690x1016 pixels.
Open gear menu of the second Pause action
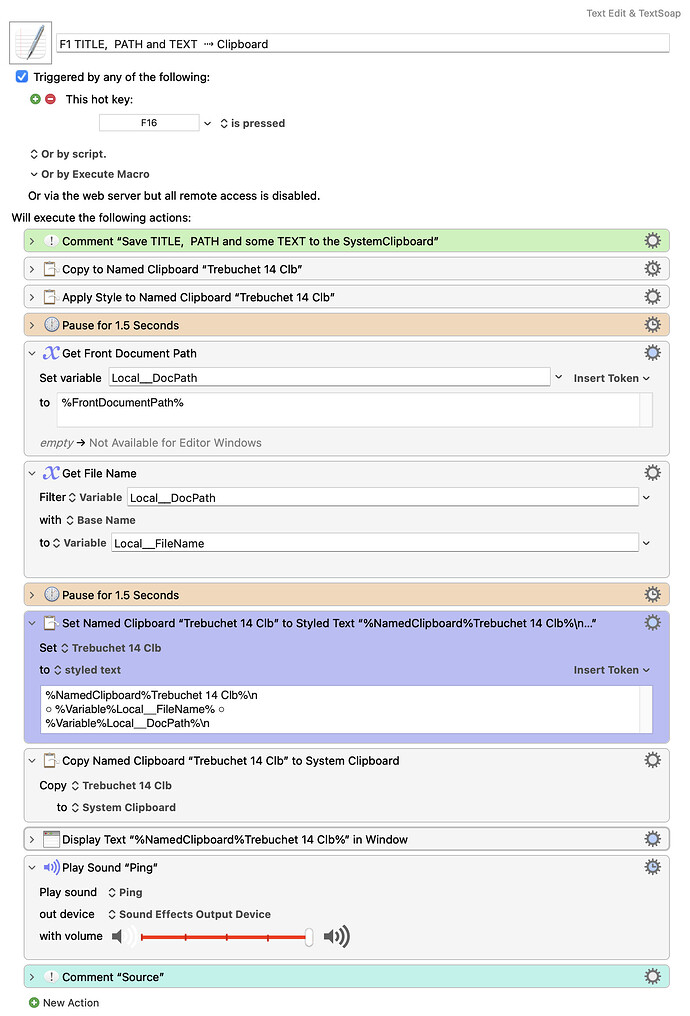click(652, 594)
